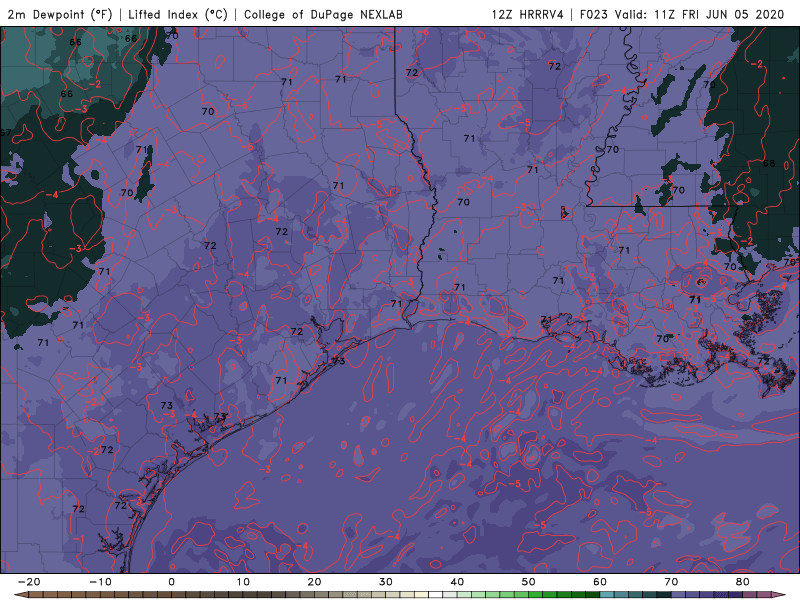
Task: Click the "2m Dewpoint (°F)" title text
Action: pyautogui.click(x=60, y=14)
